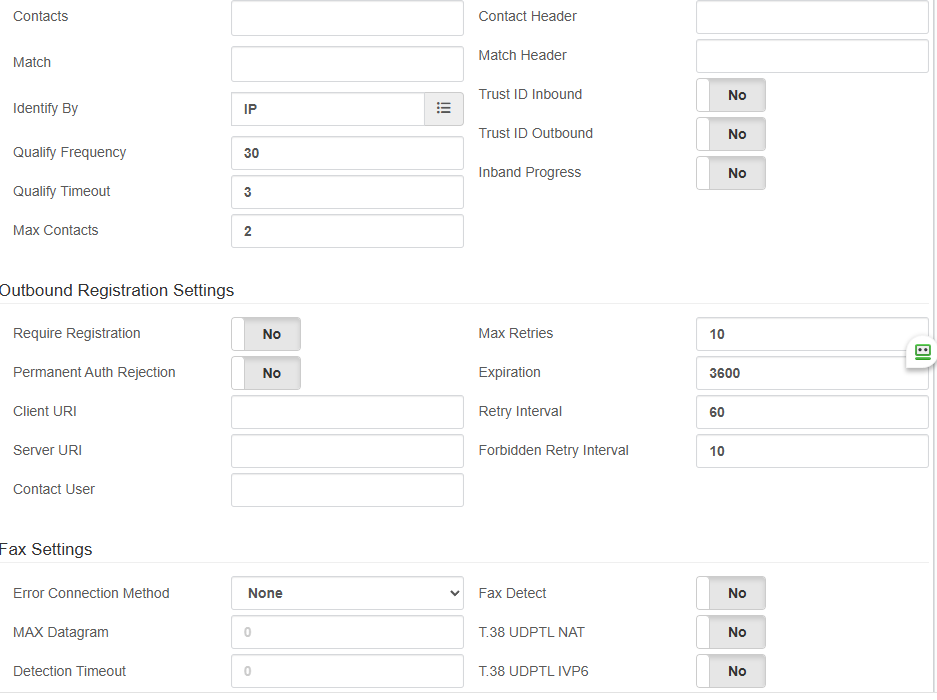937x700 pixels.
Task: Focus the Expiration field showing 3600
Action: (812, 373)
